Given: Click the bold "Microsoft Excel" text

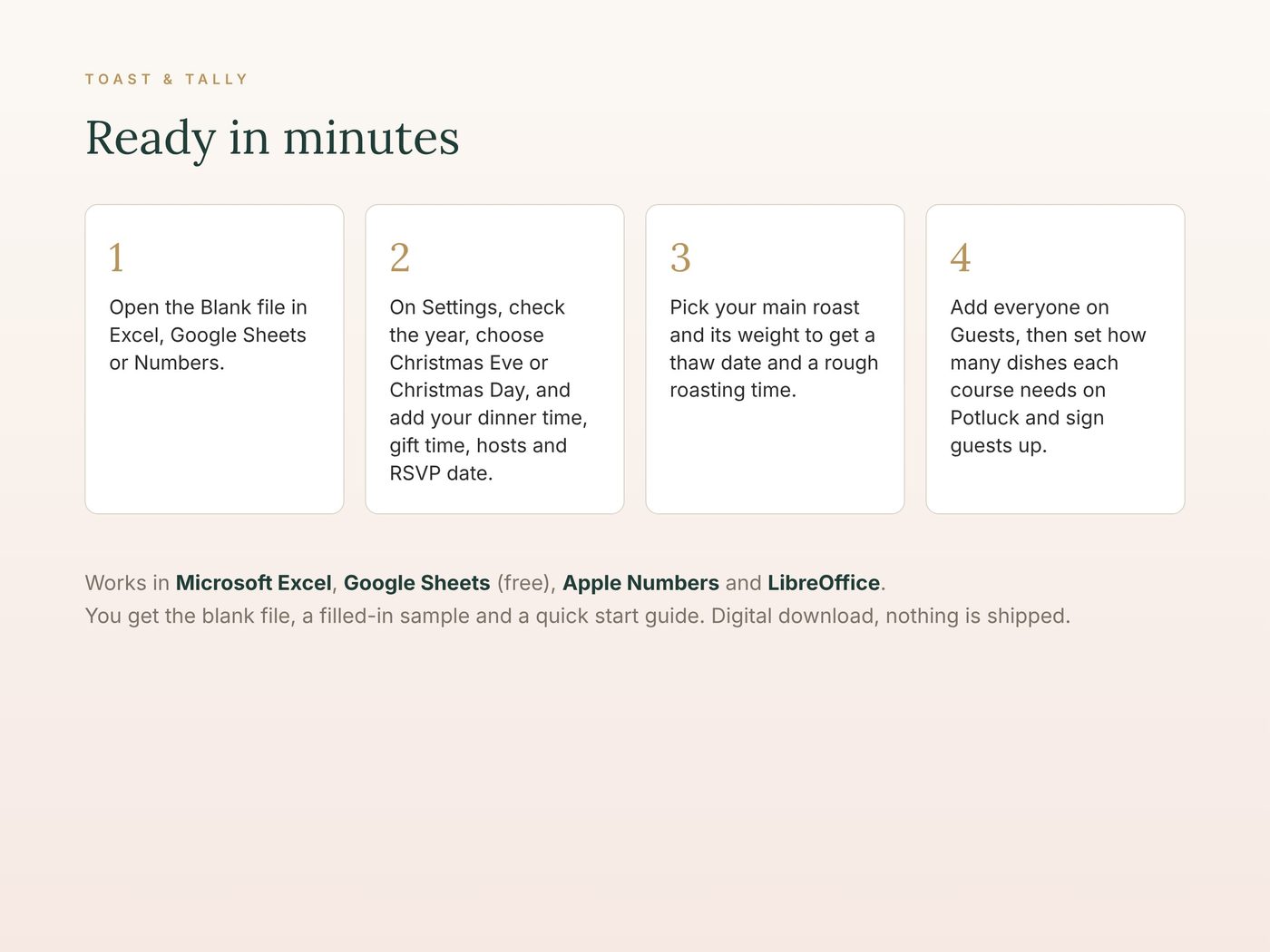Looking at the screenshot, I should click(x=254, y=583).
